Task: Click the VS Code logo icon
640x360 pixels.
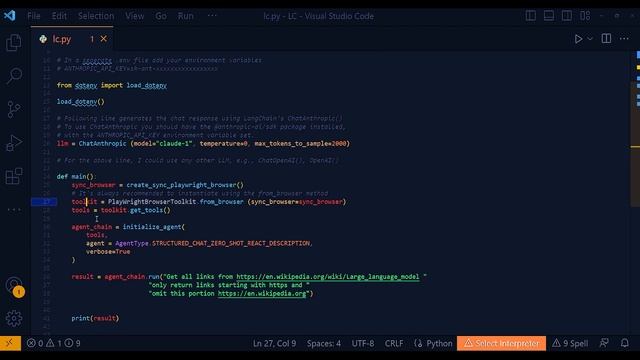Action: [x=10, y=16]
